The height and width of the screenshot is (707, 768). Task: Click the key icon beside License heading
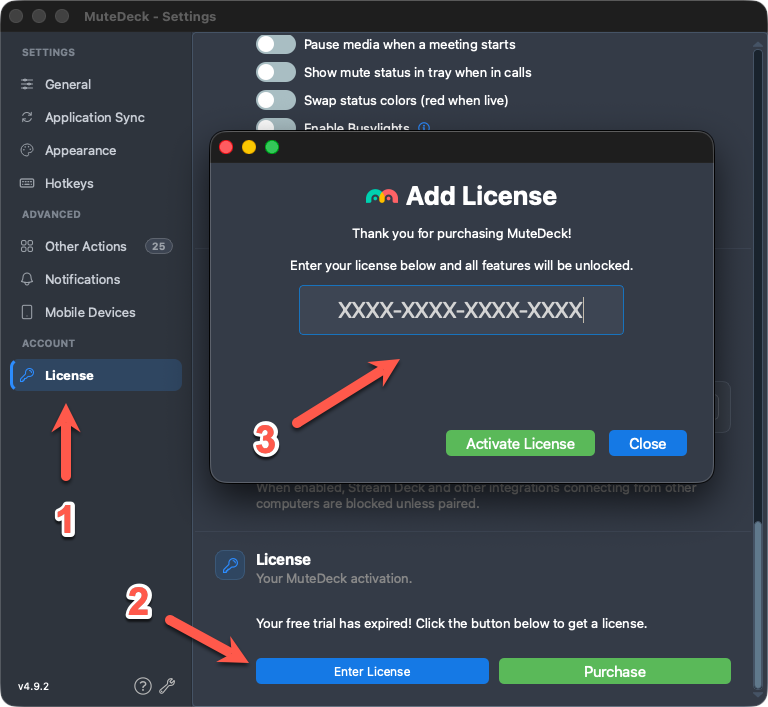click(x=230, y=565)
